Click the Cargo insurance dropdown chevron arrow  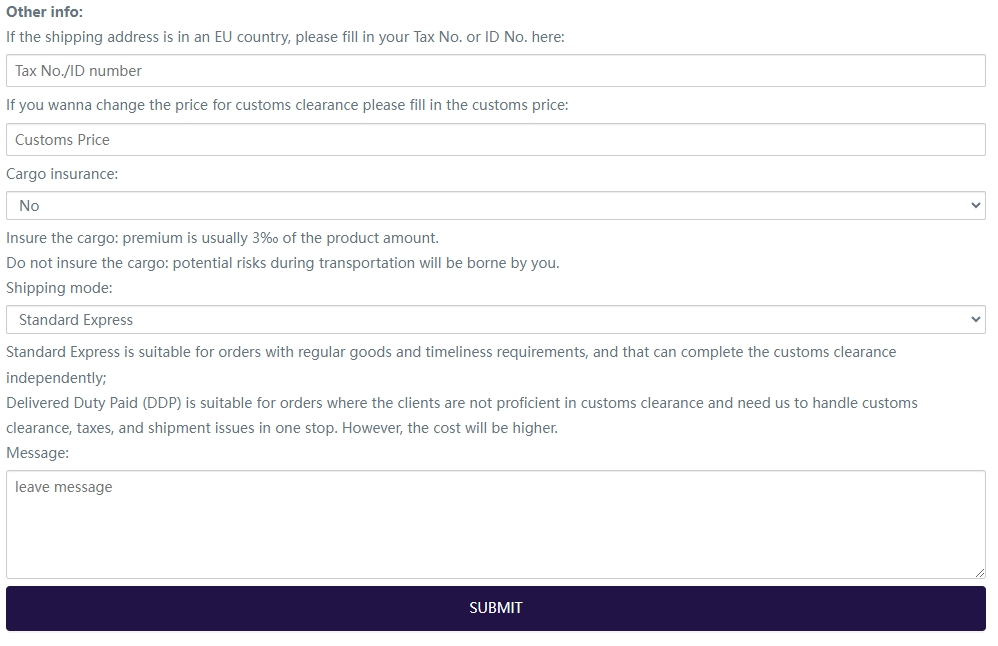click(976, 206)
